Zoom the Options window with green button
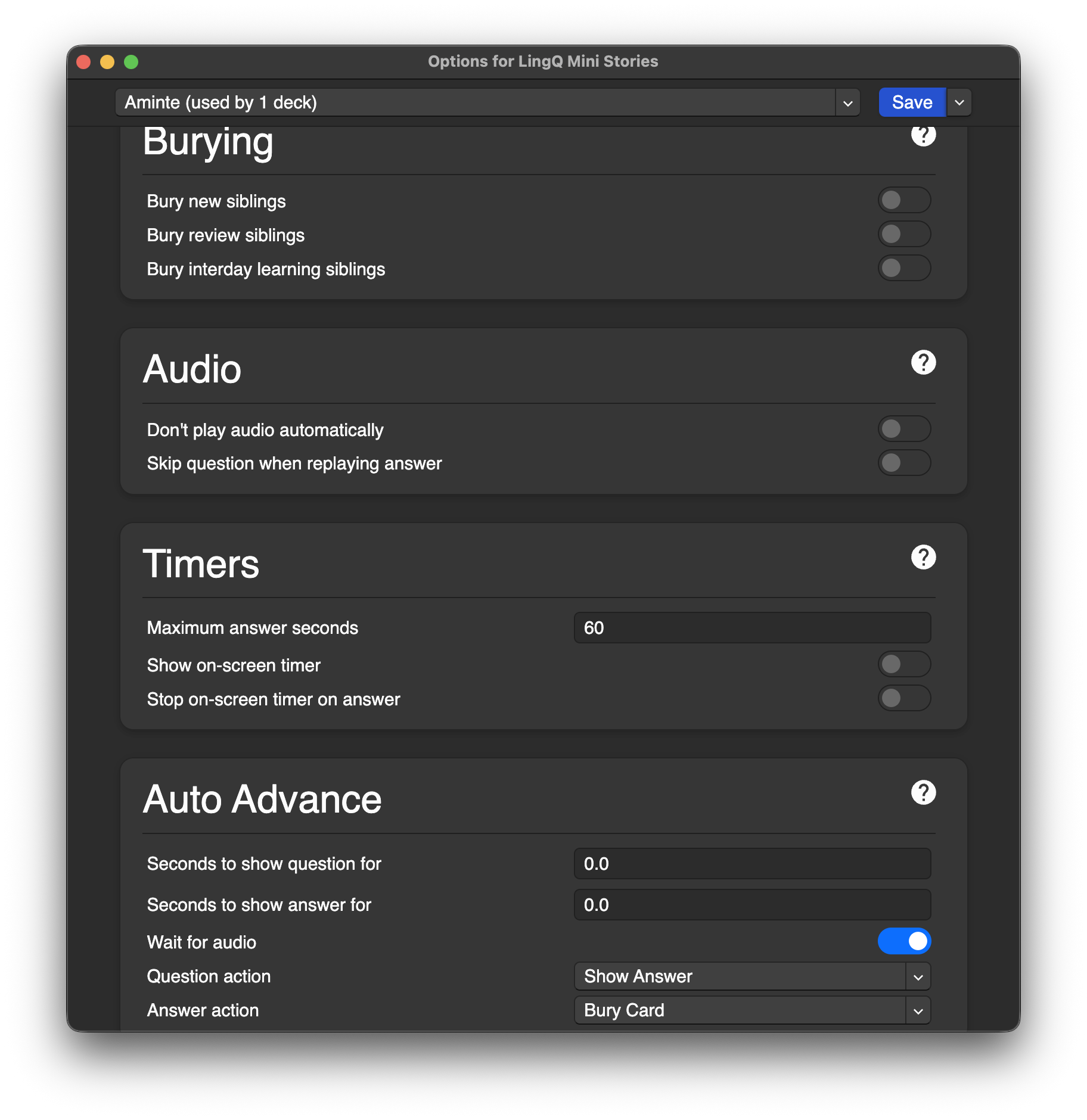Image resolution: width=1087 pixels, height=1120 pixels. 131,62
